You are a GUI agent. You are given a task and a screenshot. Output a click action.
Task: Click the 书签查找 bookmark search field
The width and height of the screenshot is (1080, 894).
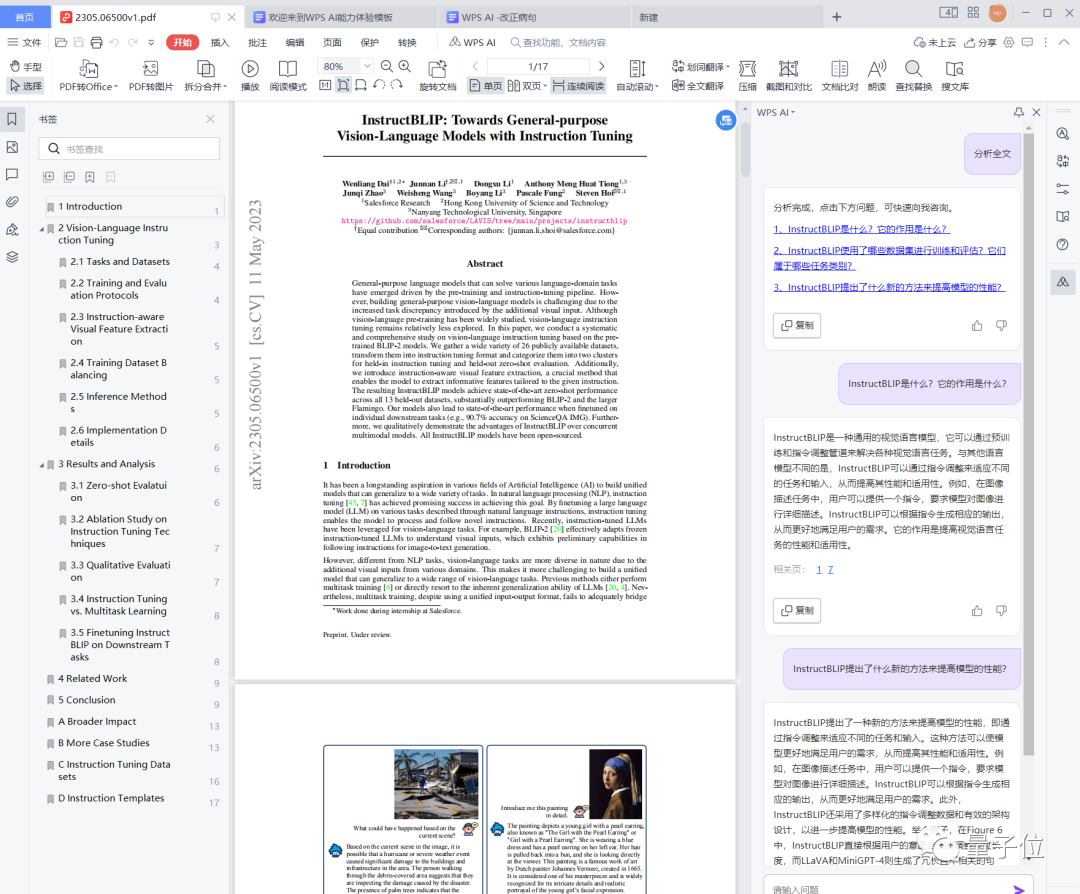coord(129,149)
